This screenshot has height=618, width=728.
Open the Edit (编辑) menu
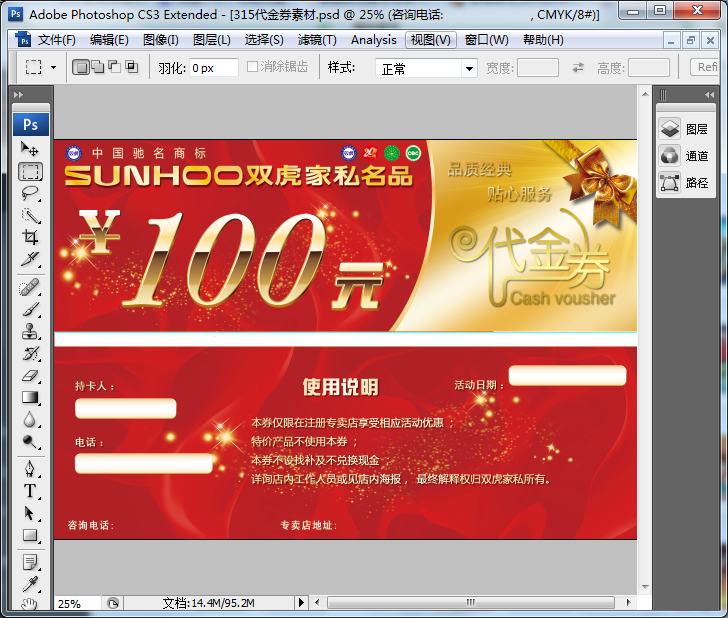109,40
